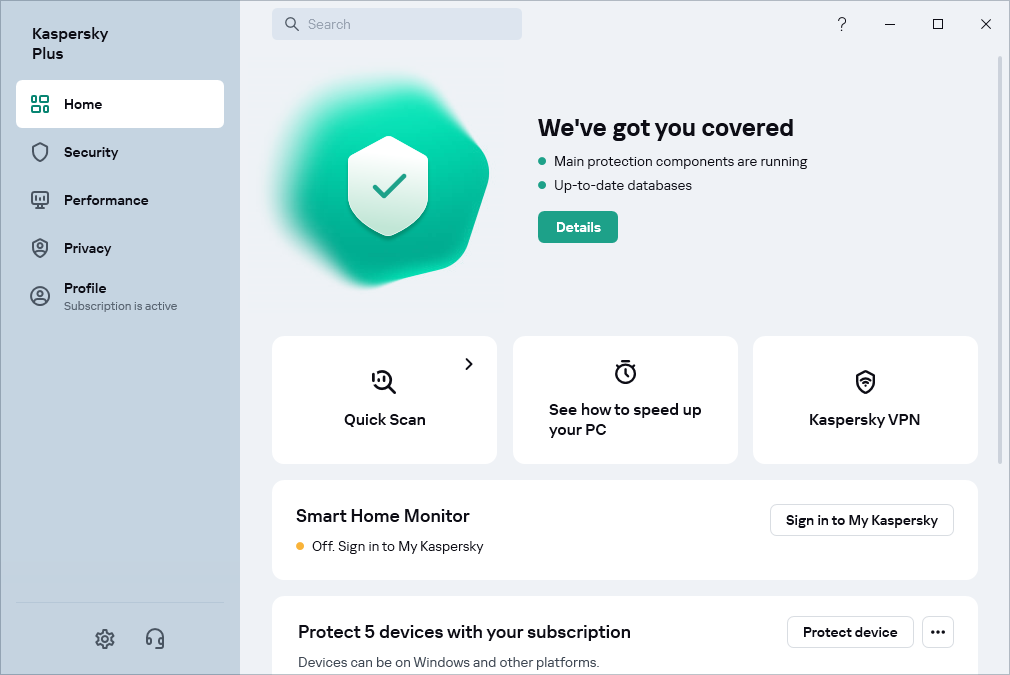Click the stopwatch speed-up icon
The image size is (1010, 675).
[x=625, y=372]
